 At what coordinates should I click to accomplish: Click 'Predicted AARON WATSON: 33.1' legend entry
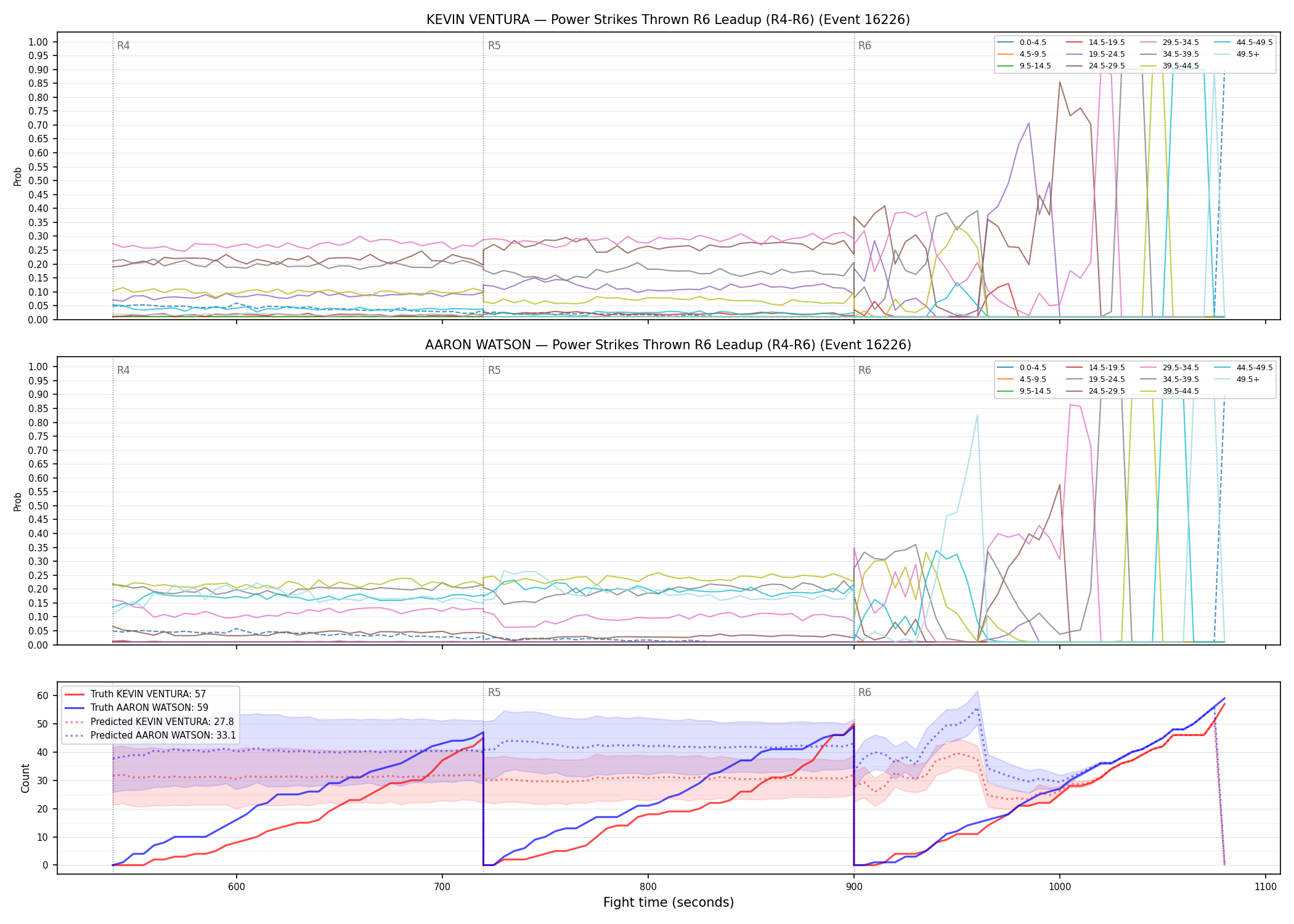150,735
